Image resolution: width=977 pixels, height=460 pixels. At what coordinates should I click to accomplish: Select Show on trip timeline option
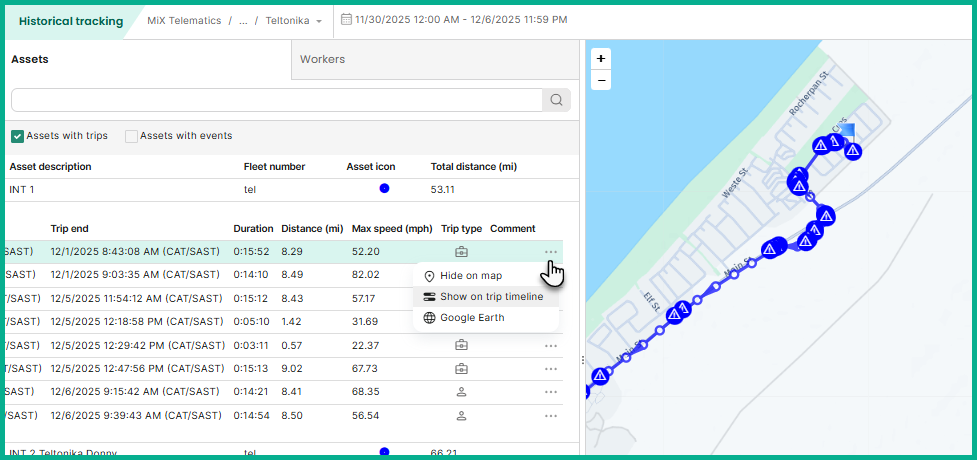point(491,297)
